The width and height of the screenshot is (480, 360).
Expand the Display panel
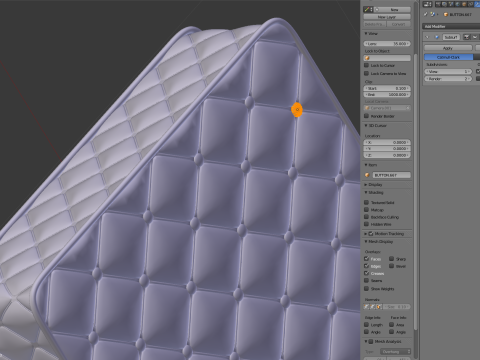(x=366, y=184)
